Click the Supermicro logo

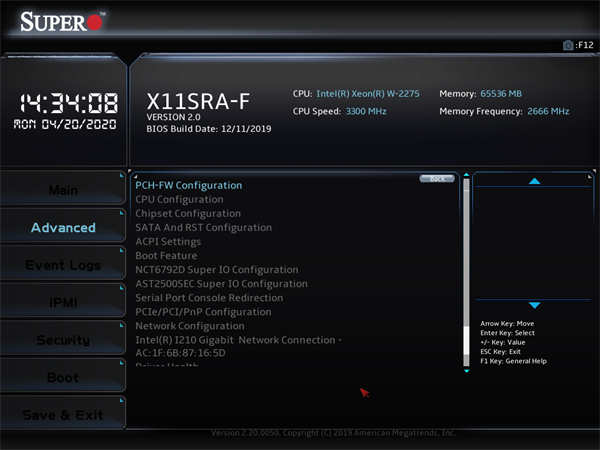[x=62, y=21]
